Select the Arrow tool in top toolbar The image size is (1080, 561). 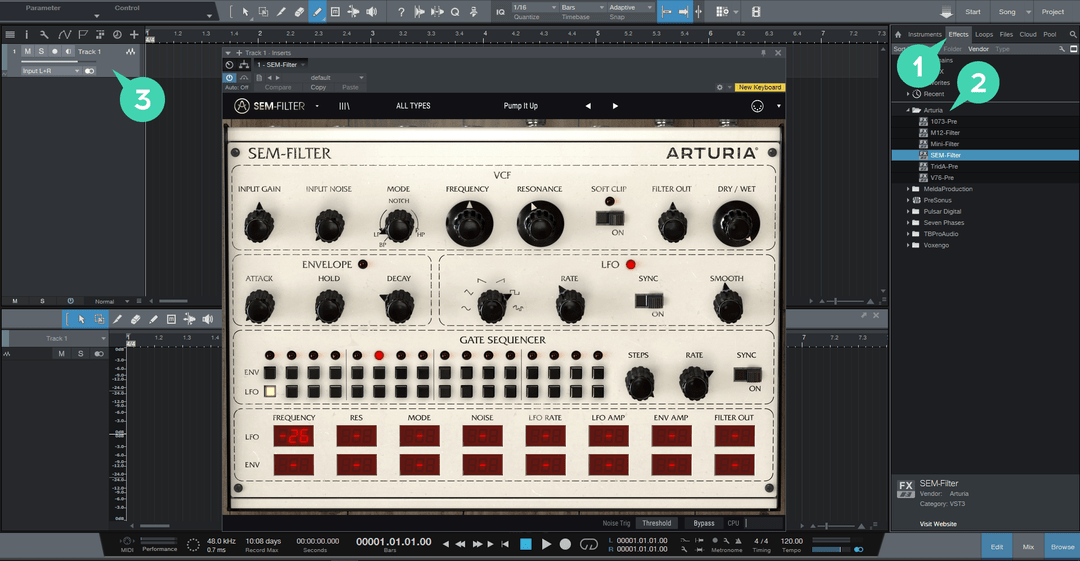245,12
